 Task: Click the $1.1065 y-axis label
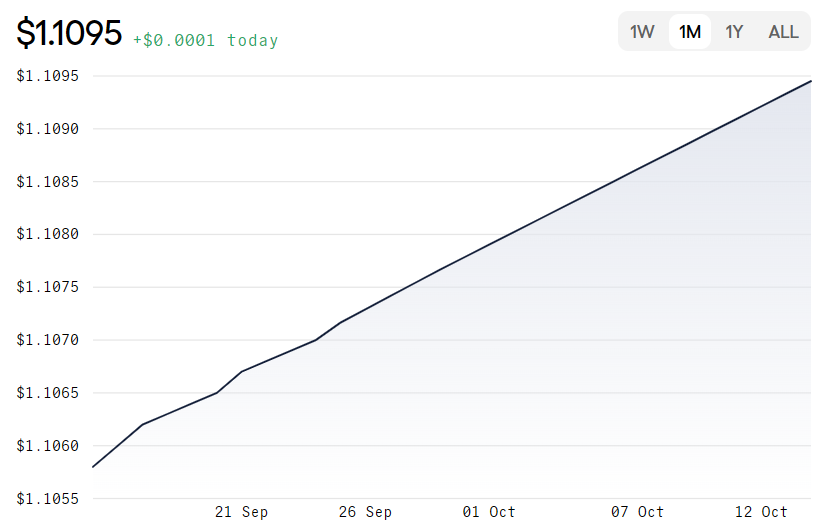pos(48,393)
